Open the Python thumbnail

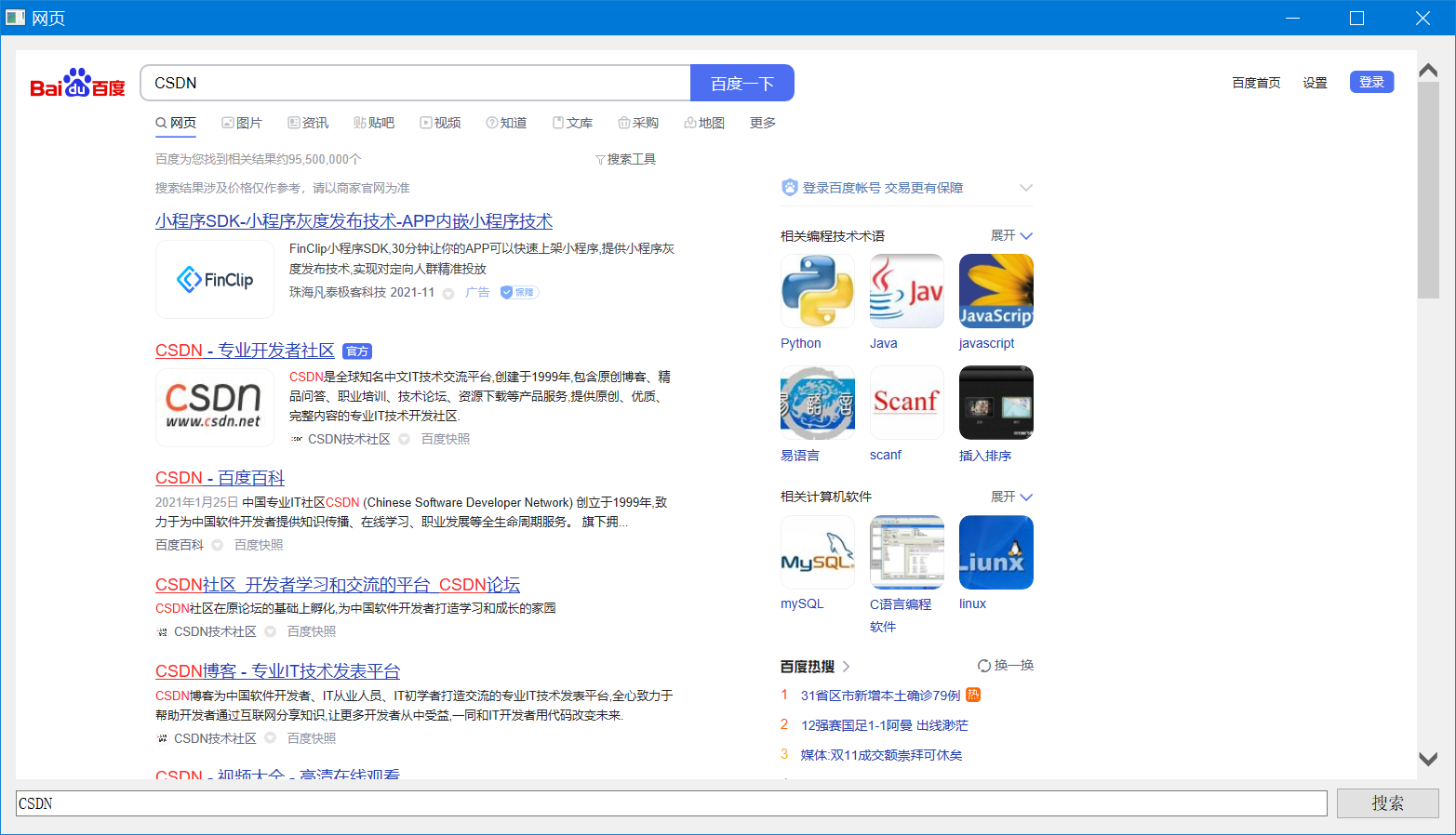click(817, 291)
